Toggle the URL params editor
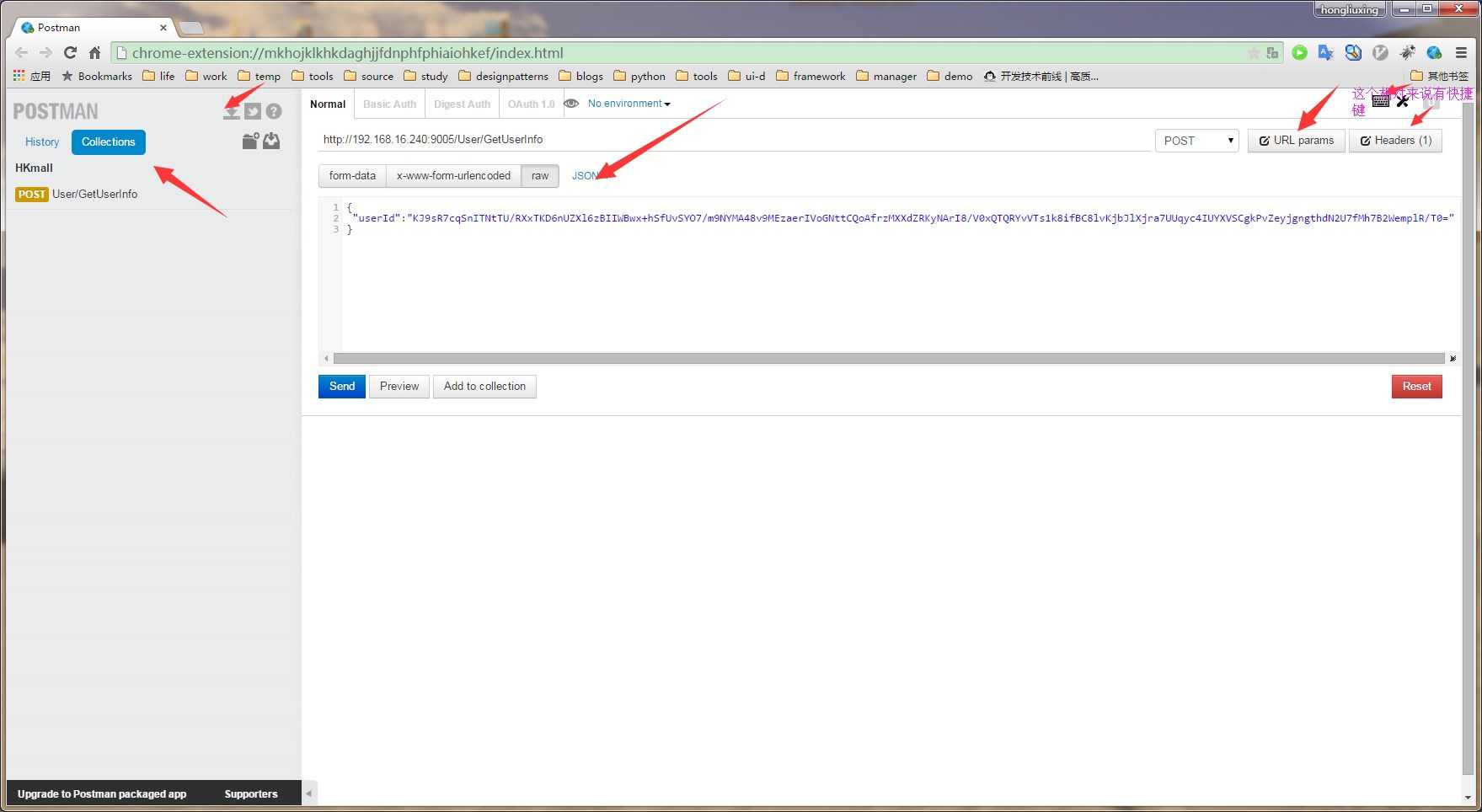The height and width of the screenshot is (812, 1482). (x=1296, y=141)
